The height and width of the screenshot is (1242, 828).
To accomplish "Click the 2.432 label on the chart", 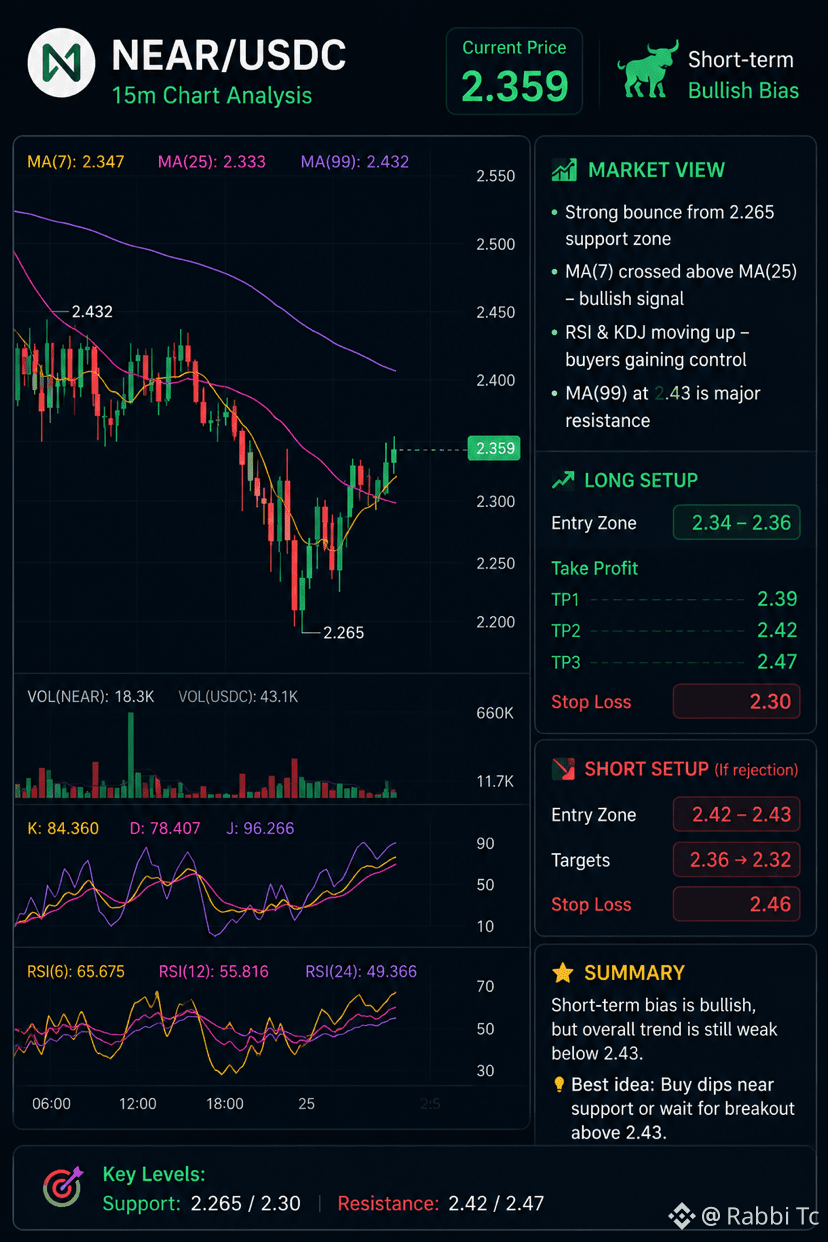I will click(92, 312).
